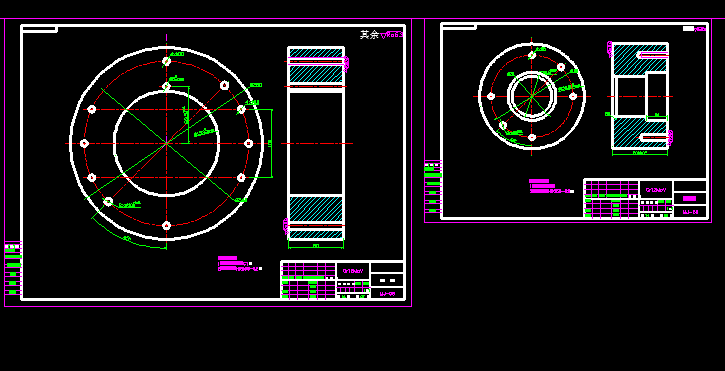Select the lower hatched area of right drawing's section view
Screen dimensions: 725x371
pyautogui.click(x=640, y=132)
